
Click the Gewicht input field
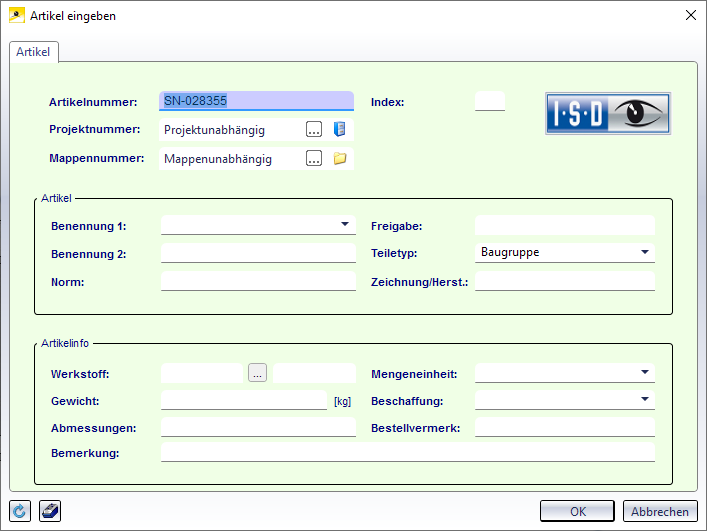pos(244,400)
